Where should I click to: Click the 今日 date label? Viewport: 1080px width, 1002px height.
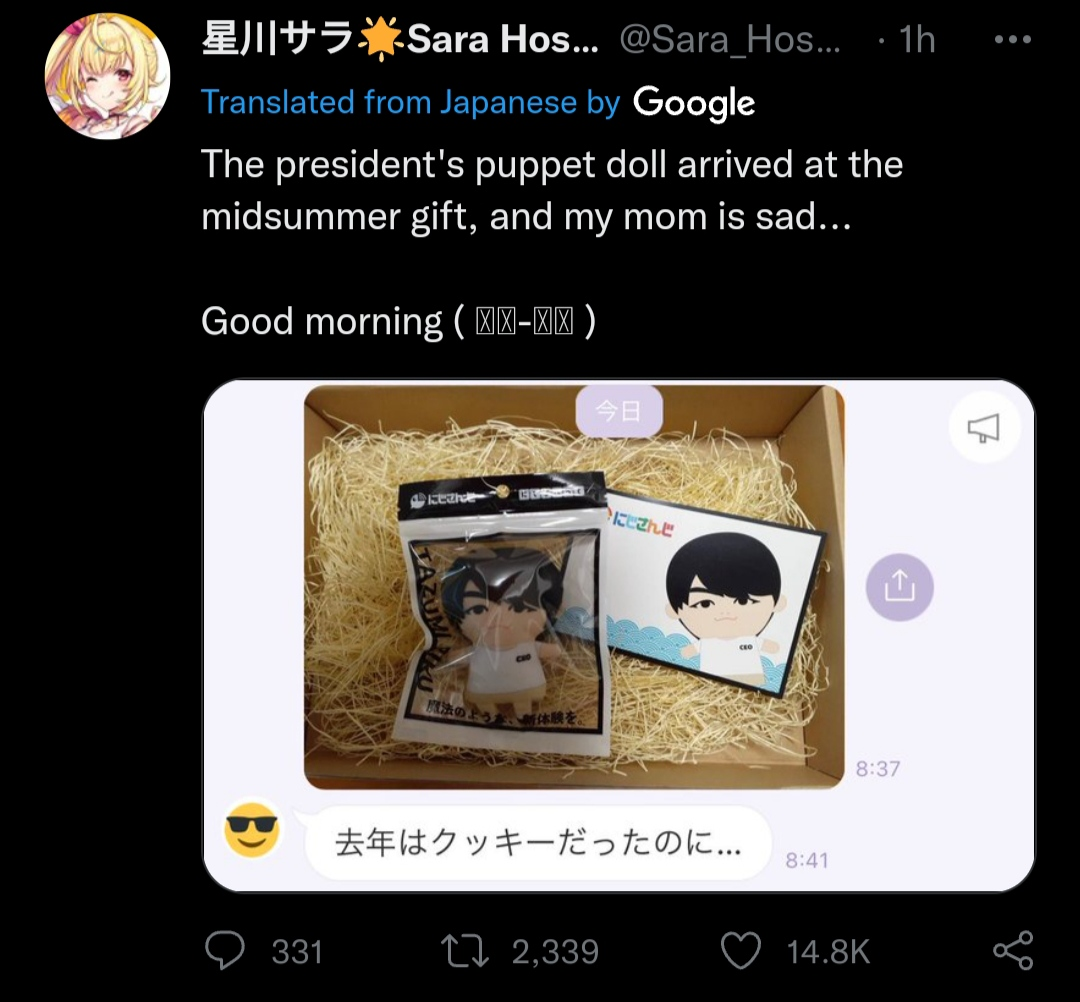(619, 411)
